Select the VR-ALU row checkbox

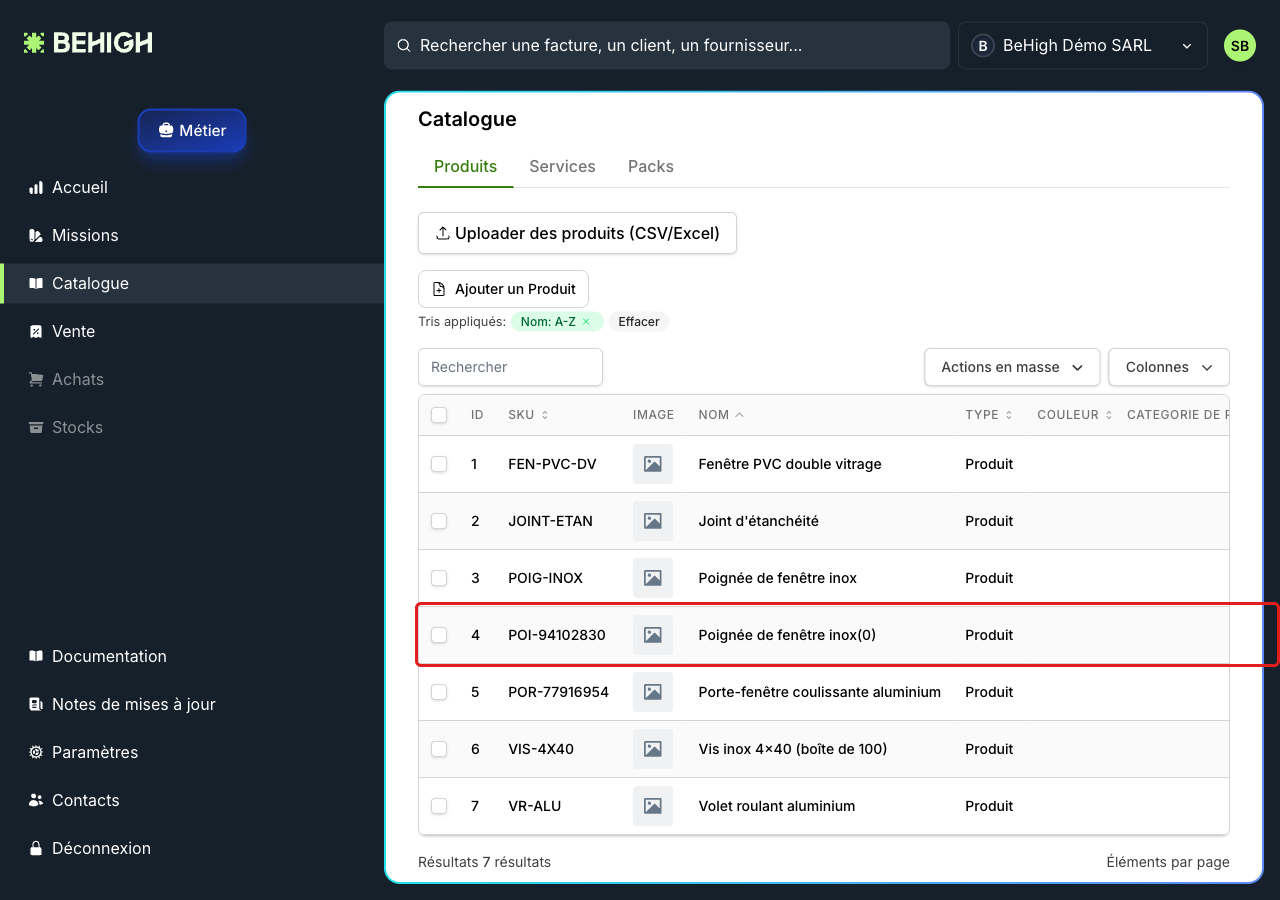point(439,806)
